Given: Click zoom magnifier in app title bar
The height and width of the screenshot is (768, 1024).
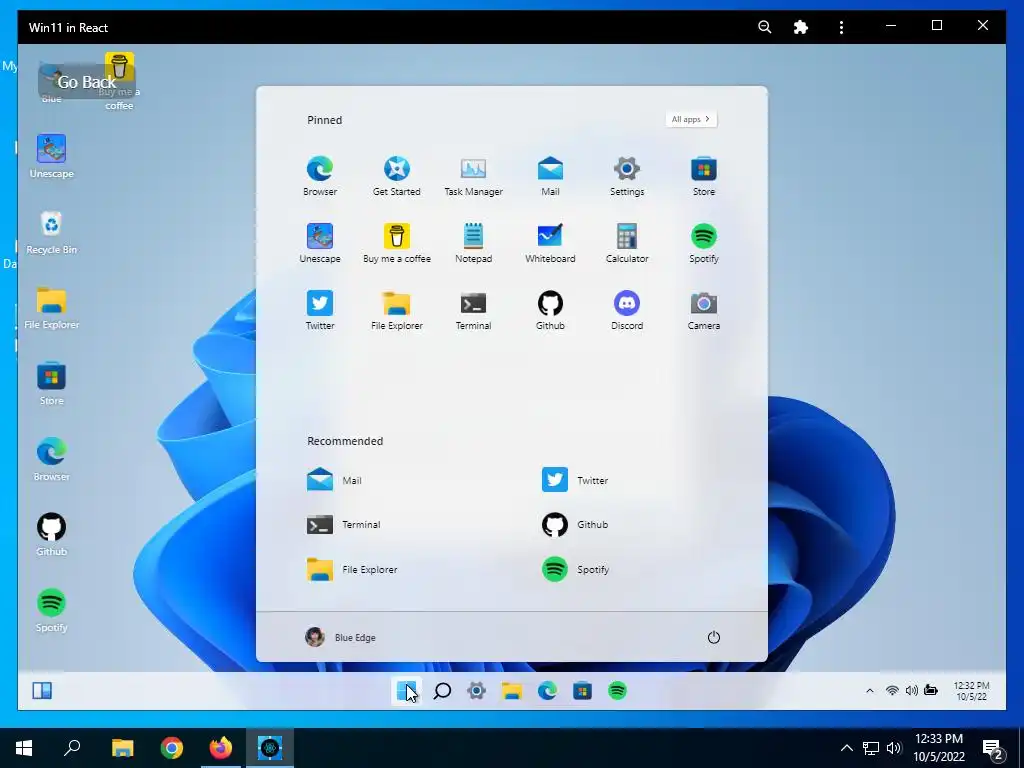Looking at the screenshot, I should click(x=765, y=27).
